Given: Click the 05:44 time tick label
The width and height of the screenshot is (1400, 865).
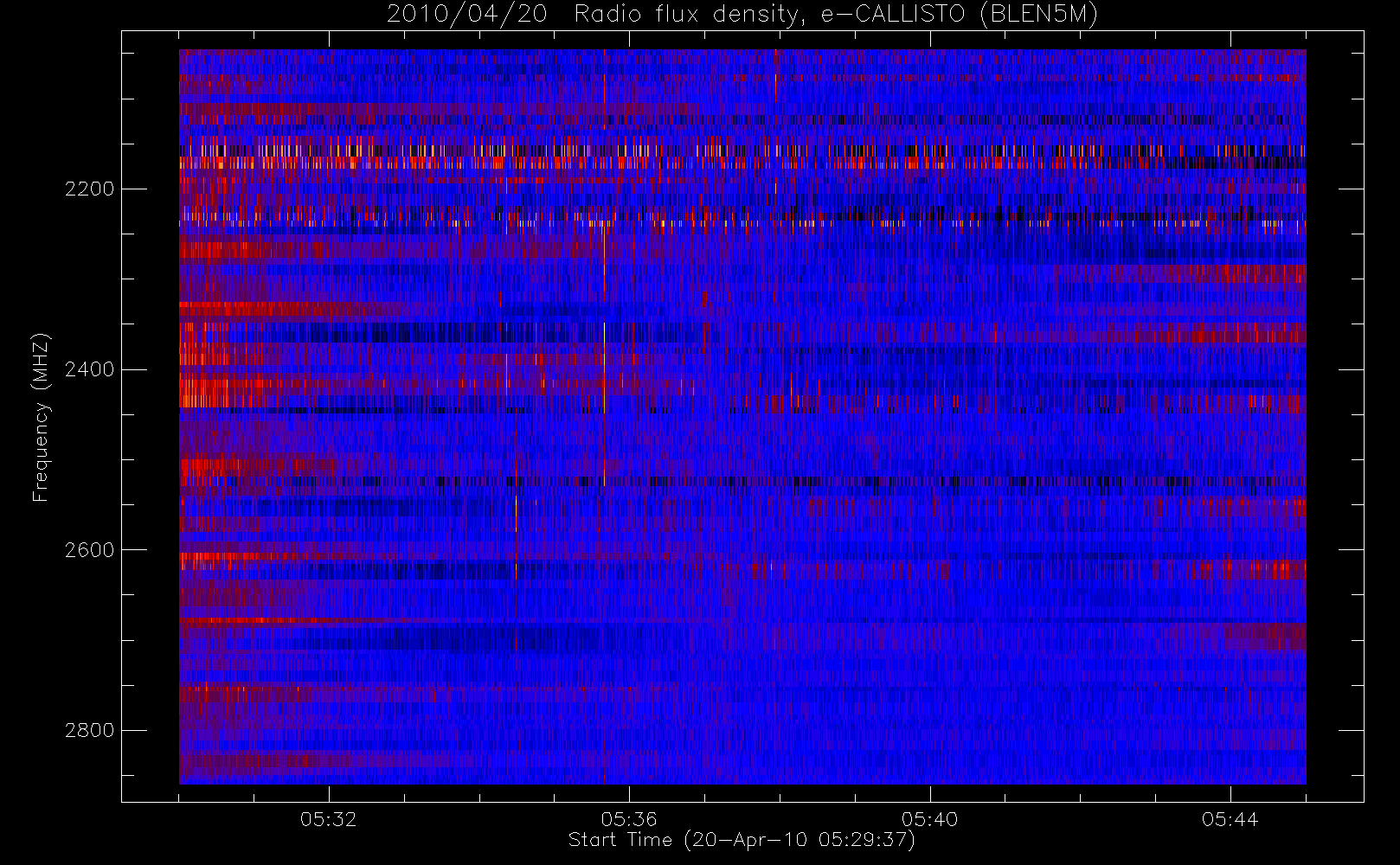Looking at the screenshot, I should [1230, 818].
